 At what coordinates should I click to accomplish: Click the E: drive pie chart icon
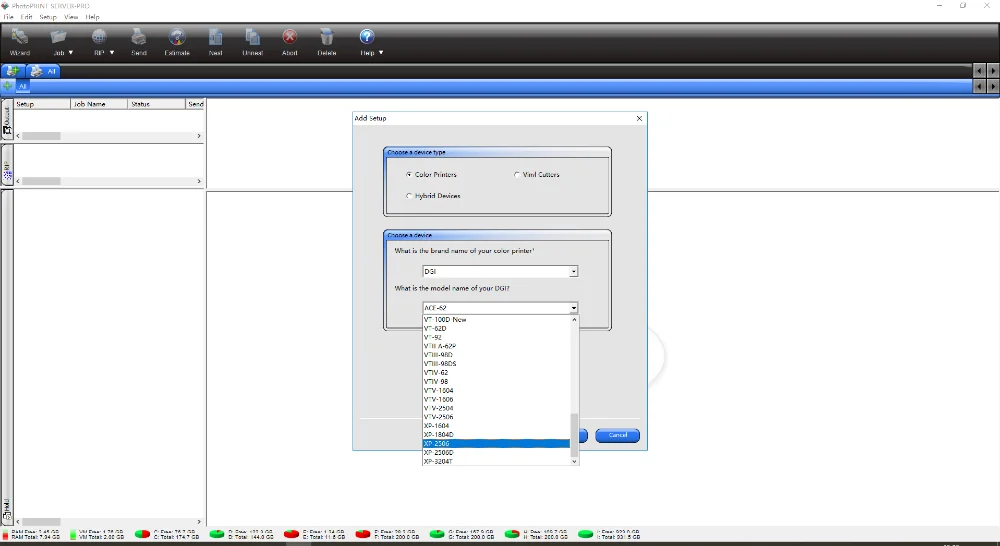tap(291, 534)
